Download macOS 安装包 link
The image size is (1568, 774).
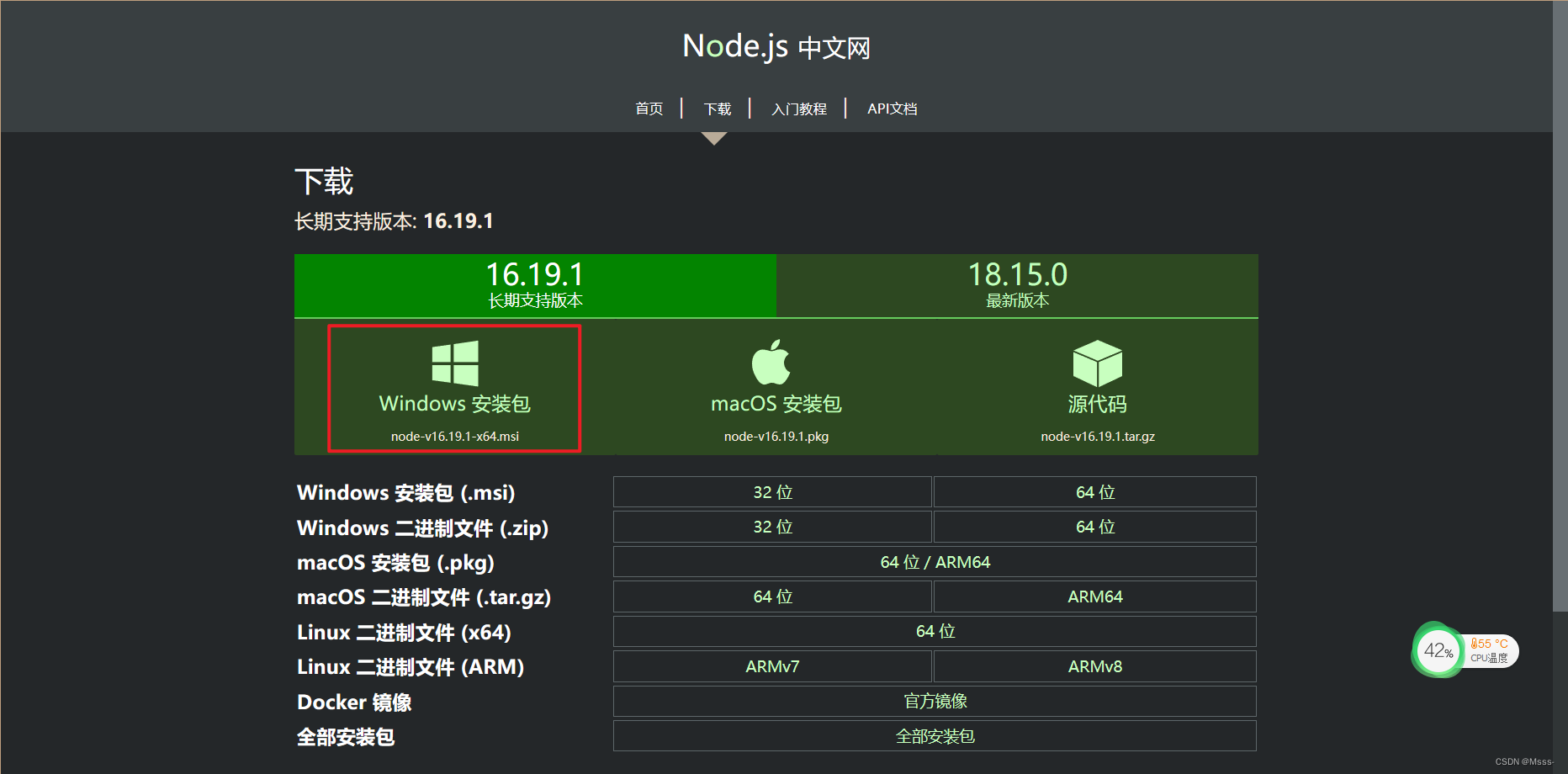click(776, 404)
